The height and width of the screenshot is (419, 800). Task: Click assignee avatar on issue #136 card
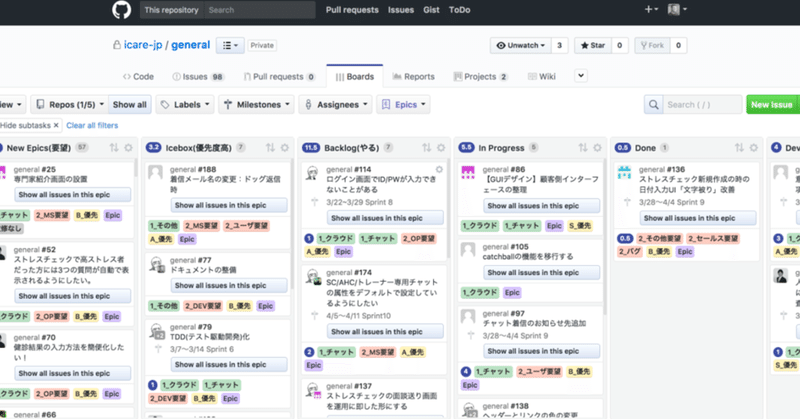pyautogui.click(x=624, y=172)
